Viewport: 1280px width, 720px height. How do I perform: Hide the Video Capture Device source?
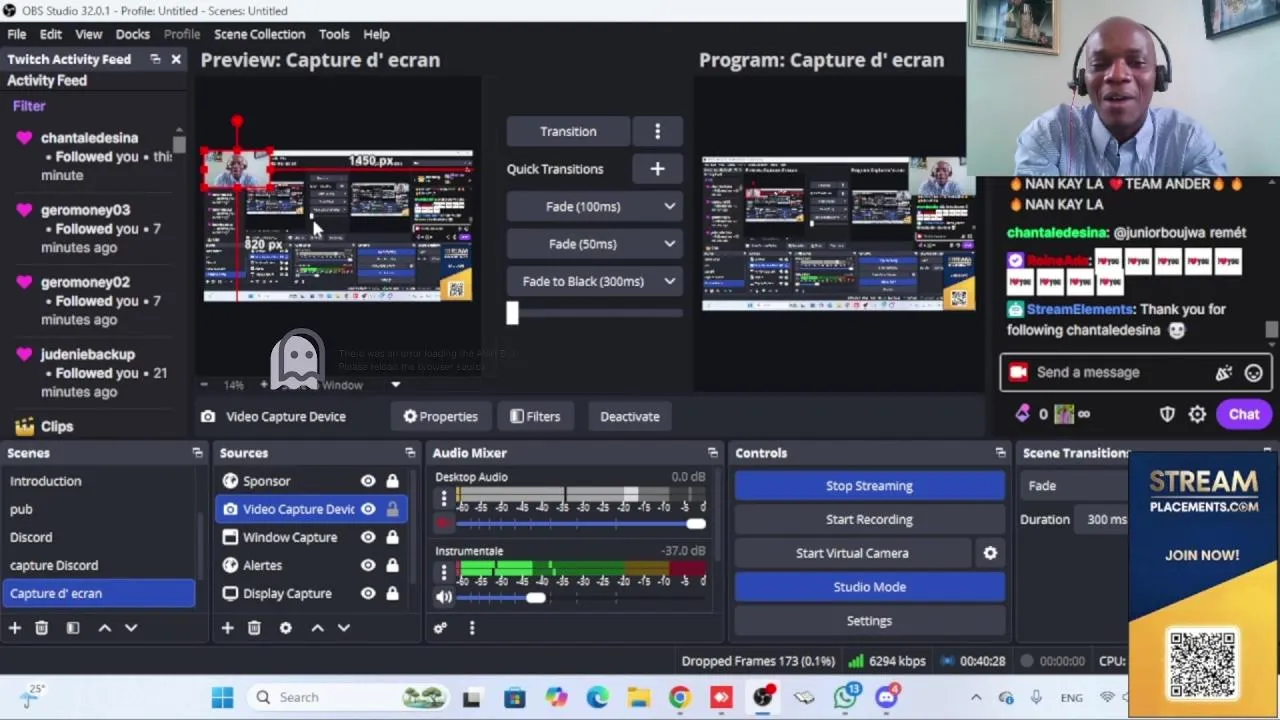(x=368, y=509)
